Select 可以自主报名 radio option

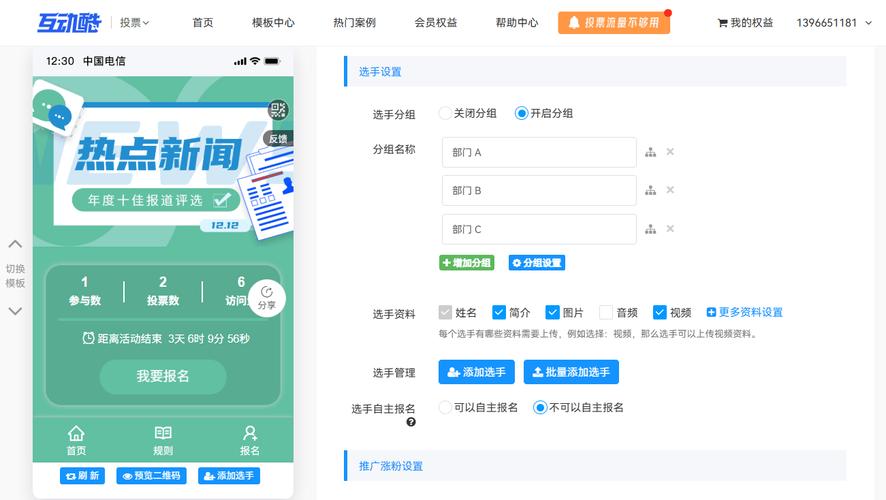coord(446,407)
